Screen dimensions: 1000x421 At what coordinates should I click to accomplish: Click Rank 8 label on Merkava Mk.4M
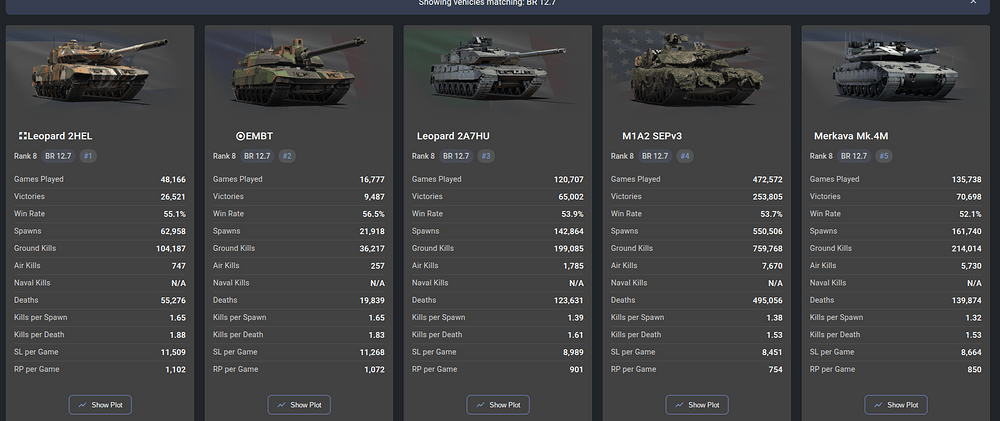(x=821, y=156)
